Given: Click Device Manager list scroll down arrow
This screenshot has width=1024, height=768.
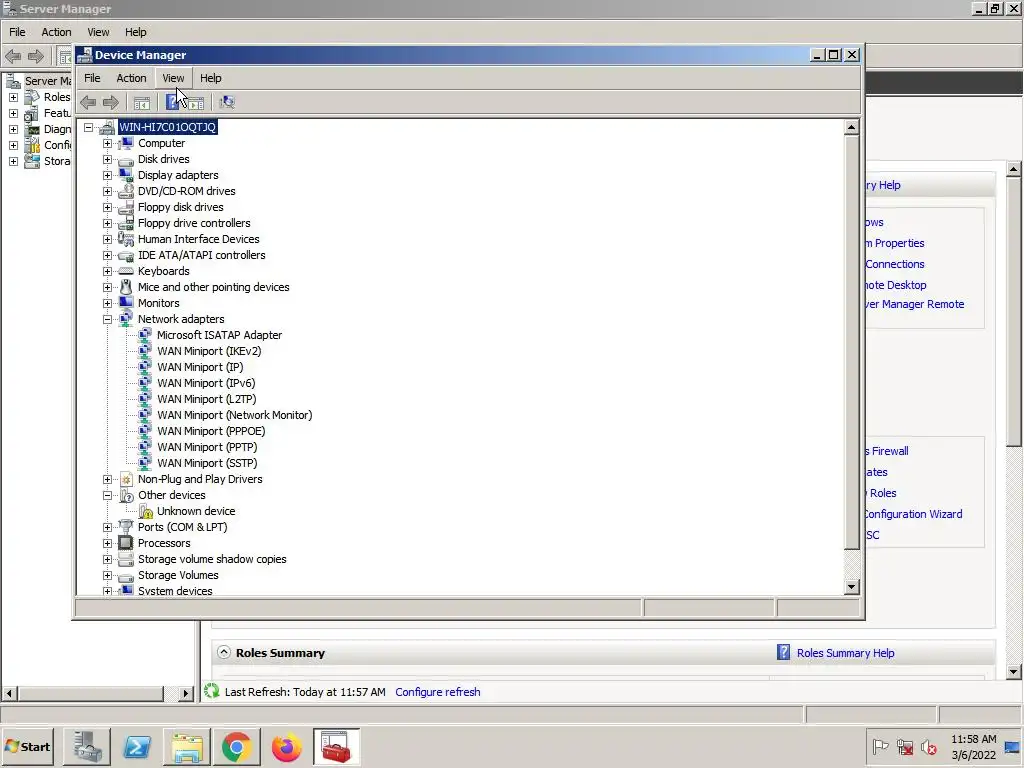Looking at the screenshot, I should click(851, 586).
